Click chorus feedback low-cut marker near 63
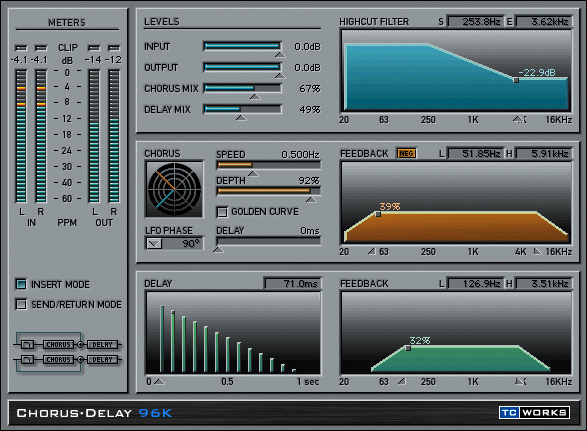 (x=371, y=251)
